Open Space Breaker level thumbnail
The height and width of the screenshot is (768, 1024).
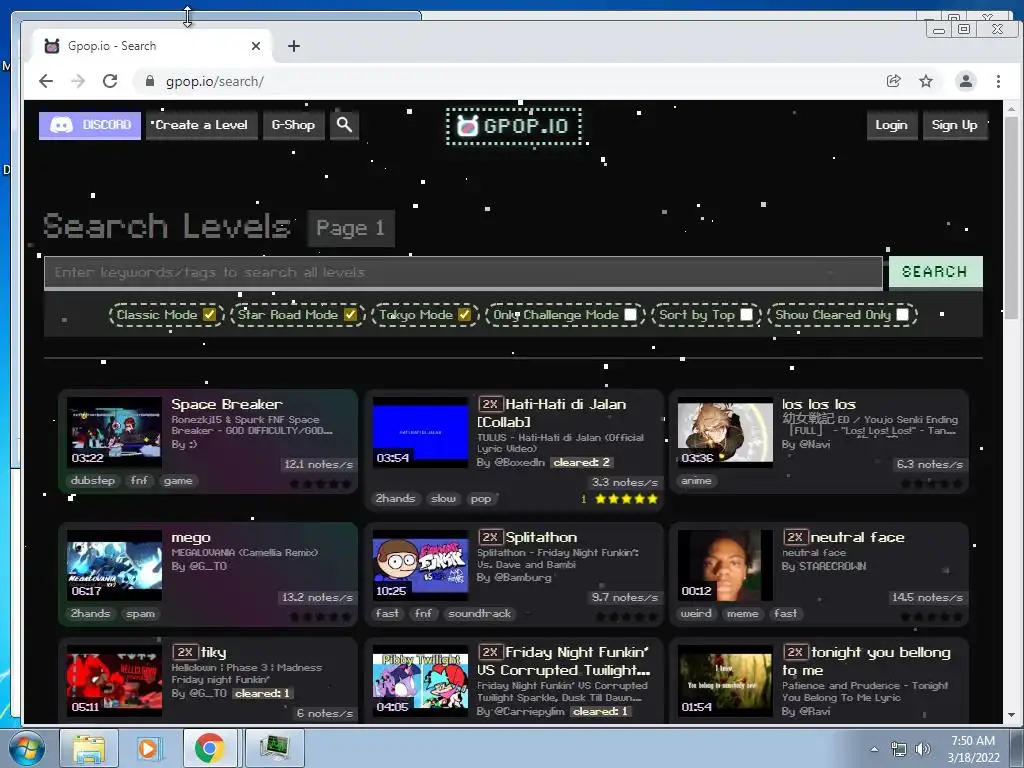[114, 432]
